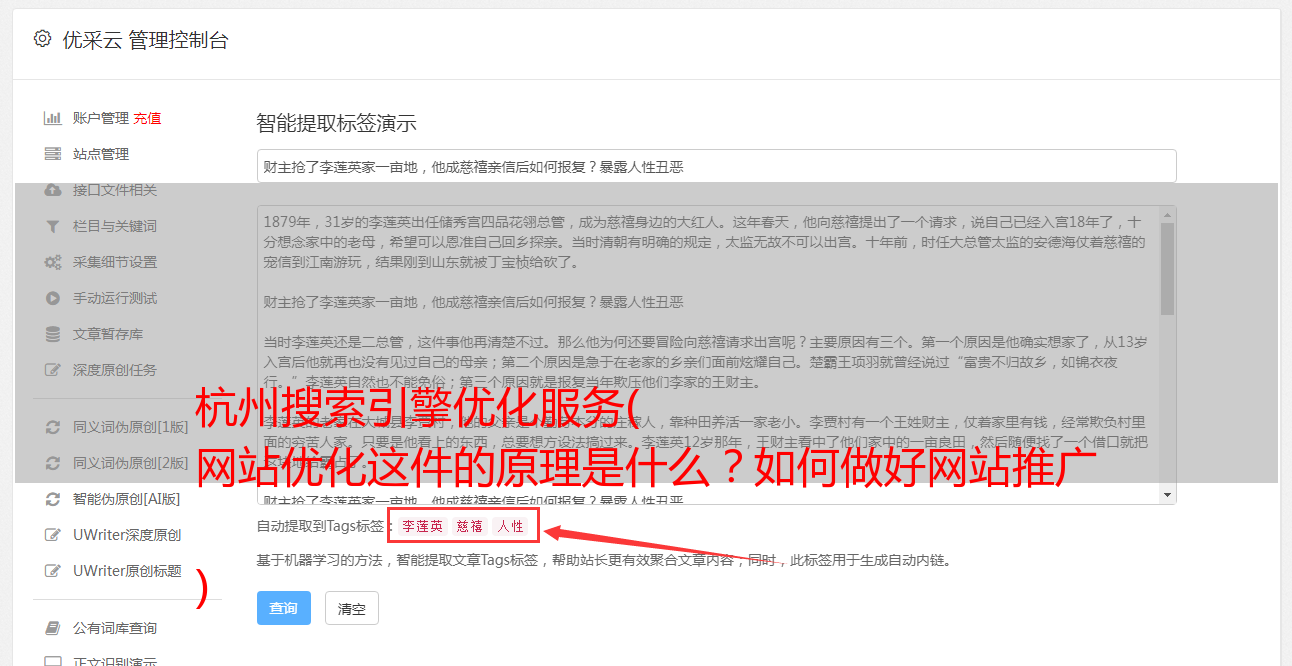Open UWriter深度原创 pencil icon
This screenshot has height=666, width=1292.
53,535
